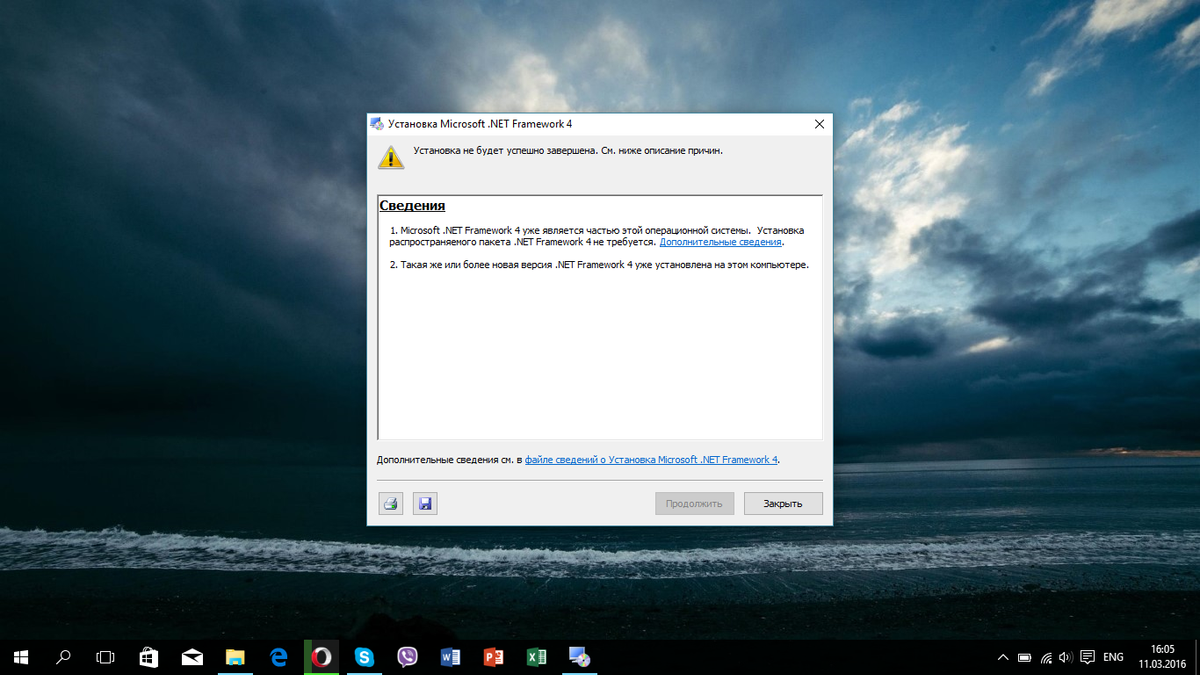Image resolution: width=1200 pixels, height=675 pixels.
Task: Open the Mail app from taskbar
Action: coord(192,657)
